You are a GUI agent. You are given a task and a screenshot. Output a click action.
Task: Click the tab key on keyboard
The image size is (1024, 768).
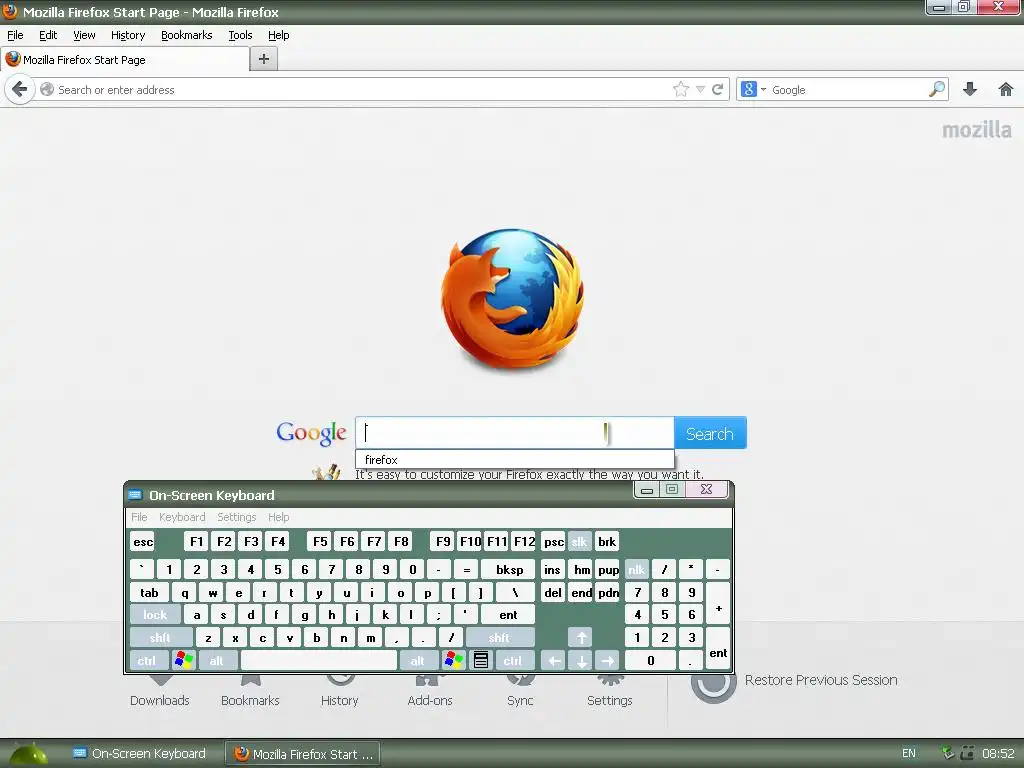coord(150,592)
